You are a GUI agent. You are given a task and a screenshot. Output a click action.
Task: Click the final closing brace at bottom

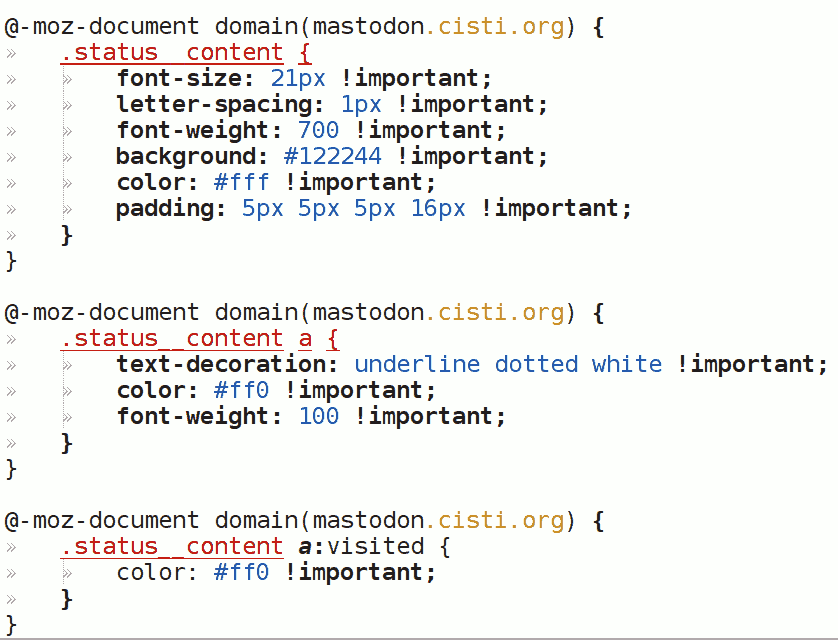point(11,624)
